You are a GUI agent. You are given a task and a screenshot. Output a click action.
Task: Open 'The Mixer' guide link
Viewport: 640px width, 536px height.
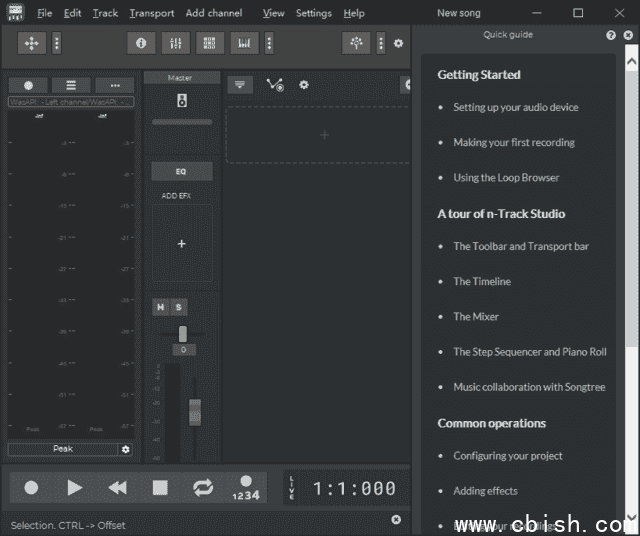click(476, 316)
